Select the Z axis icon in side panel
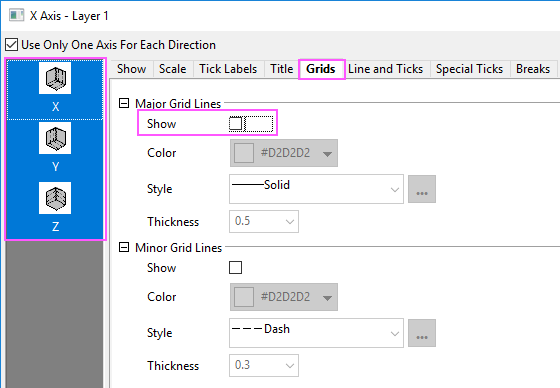 point(55,198)
